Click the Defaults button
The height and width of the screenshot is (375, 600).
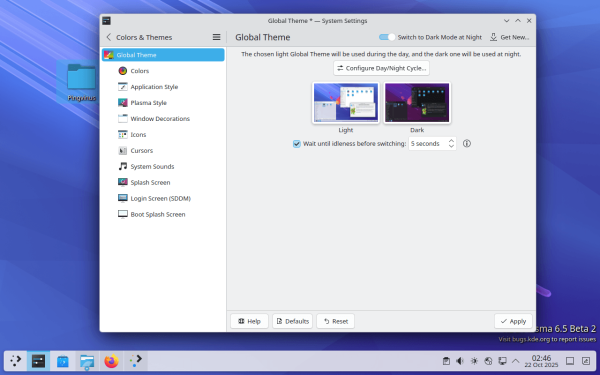coord(292,321)
